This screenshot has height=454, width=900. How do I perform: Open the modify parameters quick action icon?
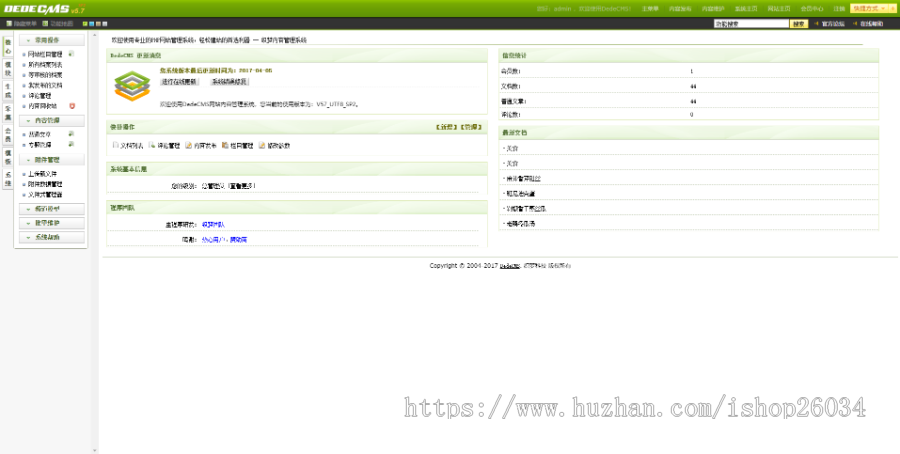(262, 145)
